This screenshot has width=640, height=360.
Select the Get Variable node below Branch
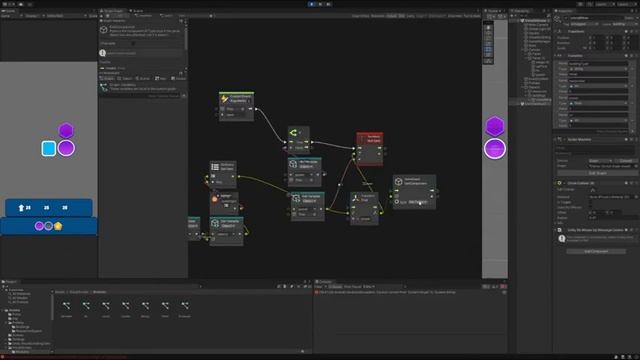pos(304,172)
